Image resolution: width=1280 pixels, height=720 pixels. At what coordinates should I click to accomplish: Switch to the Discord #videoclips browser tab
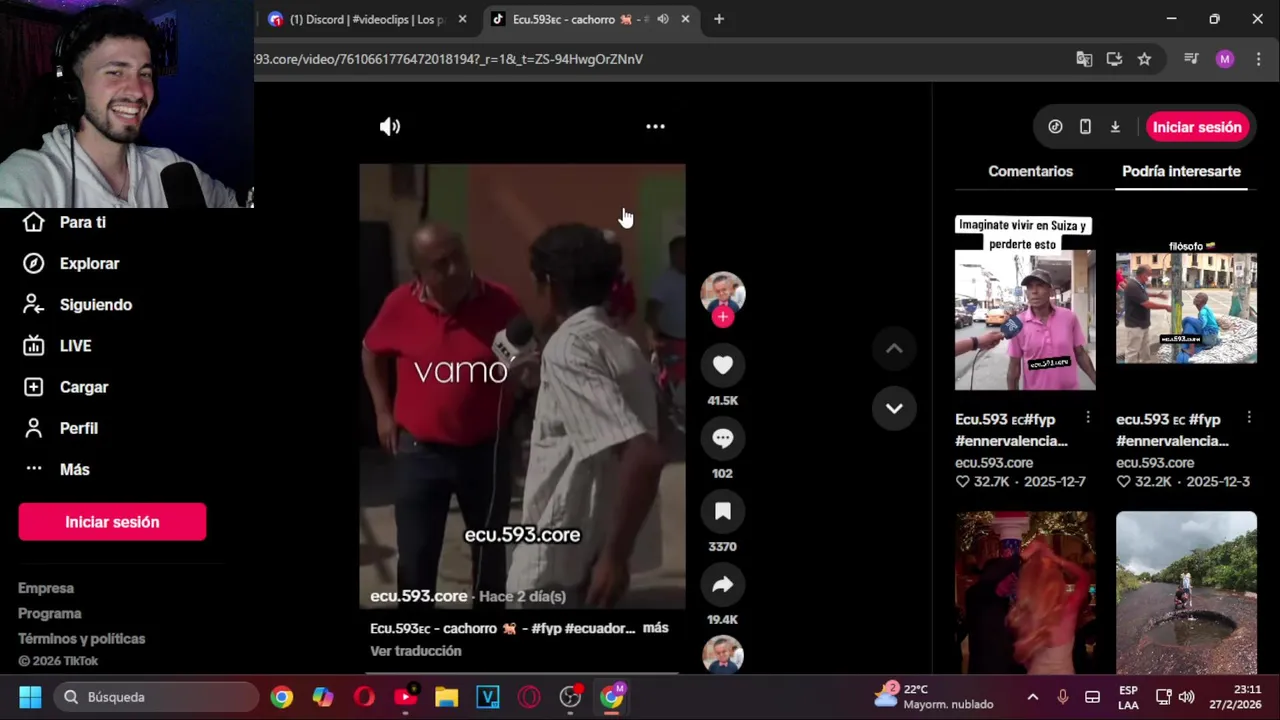tap(360, 19)
